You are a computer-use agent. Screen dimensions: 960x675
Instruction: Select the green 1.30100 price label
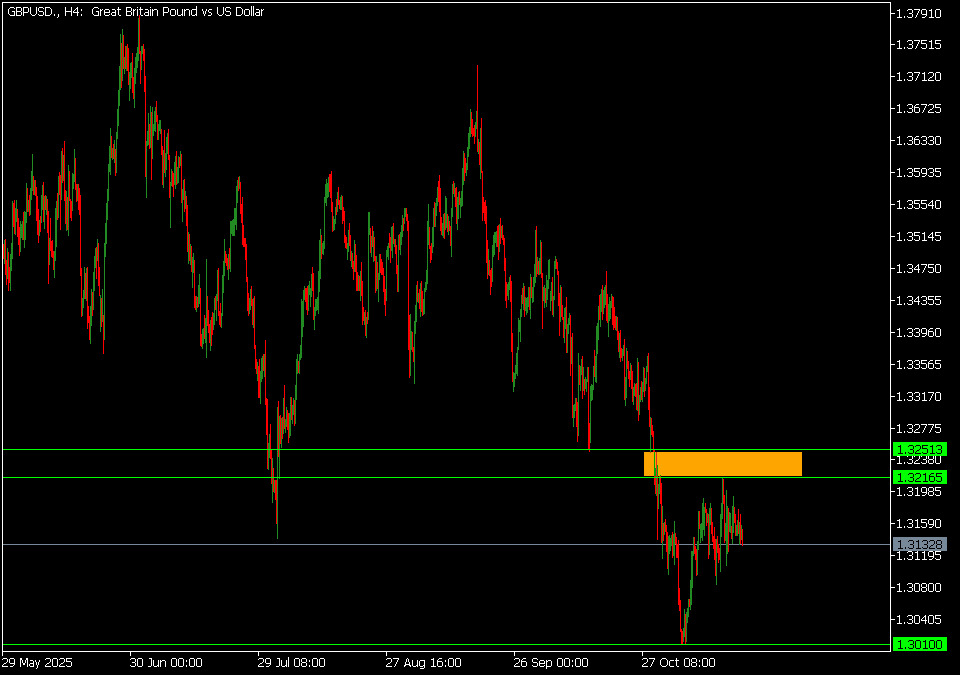pyautogui.click(x=920, y=645)
